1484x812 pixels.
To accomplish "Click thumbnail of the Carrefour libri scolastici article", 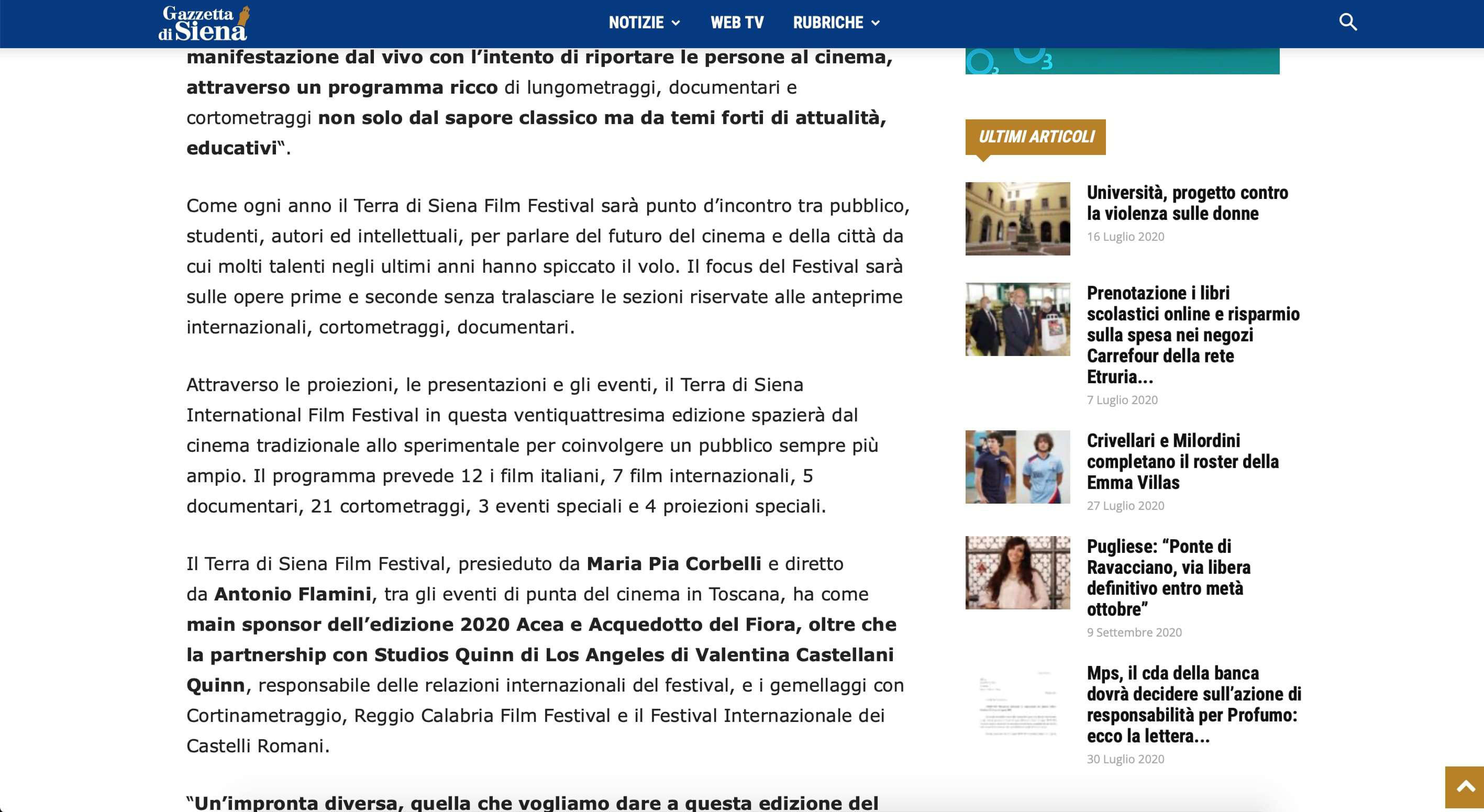I will click(x=1017, y=319).
